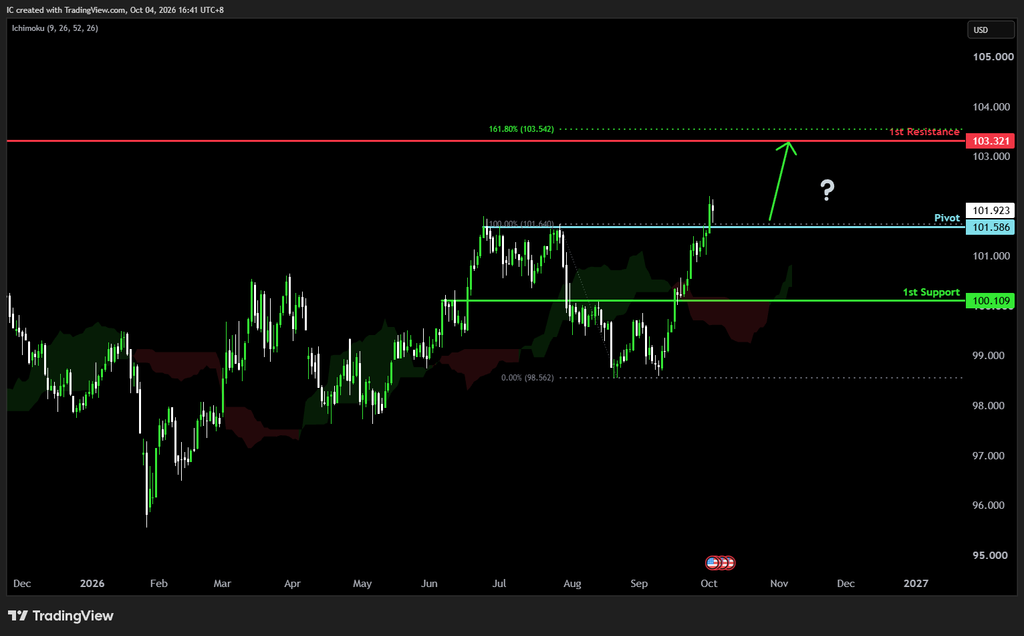Screen dimensions: 1024x636
Task: Click the Feb label on time axis
Action: click(159, 584)
